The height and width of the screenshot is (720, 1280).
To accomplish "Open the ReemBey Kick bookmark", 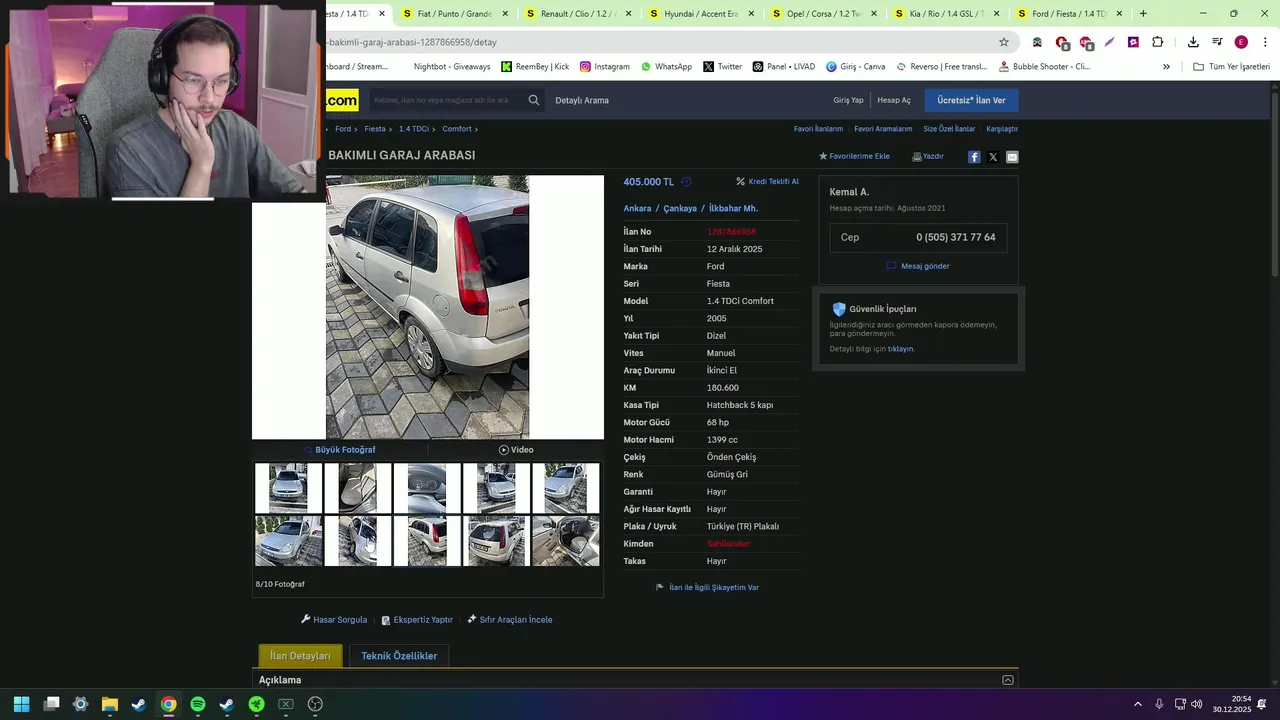I will tap(535, 66).
